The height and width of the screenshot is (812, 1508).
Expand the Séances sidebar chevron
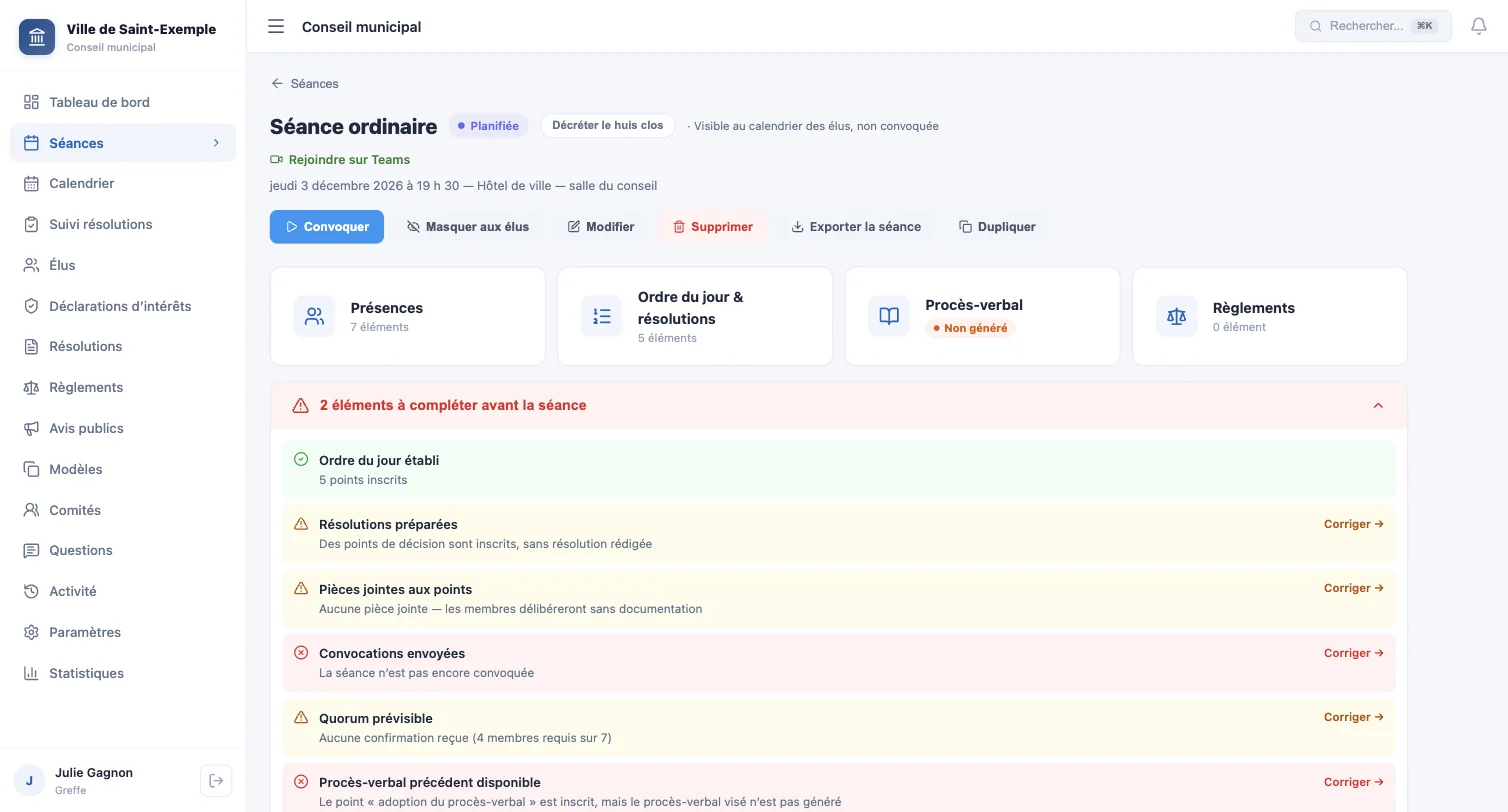[x=216, y=143]
